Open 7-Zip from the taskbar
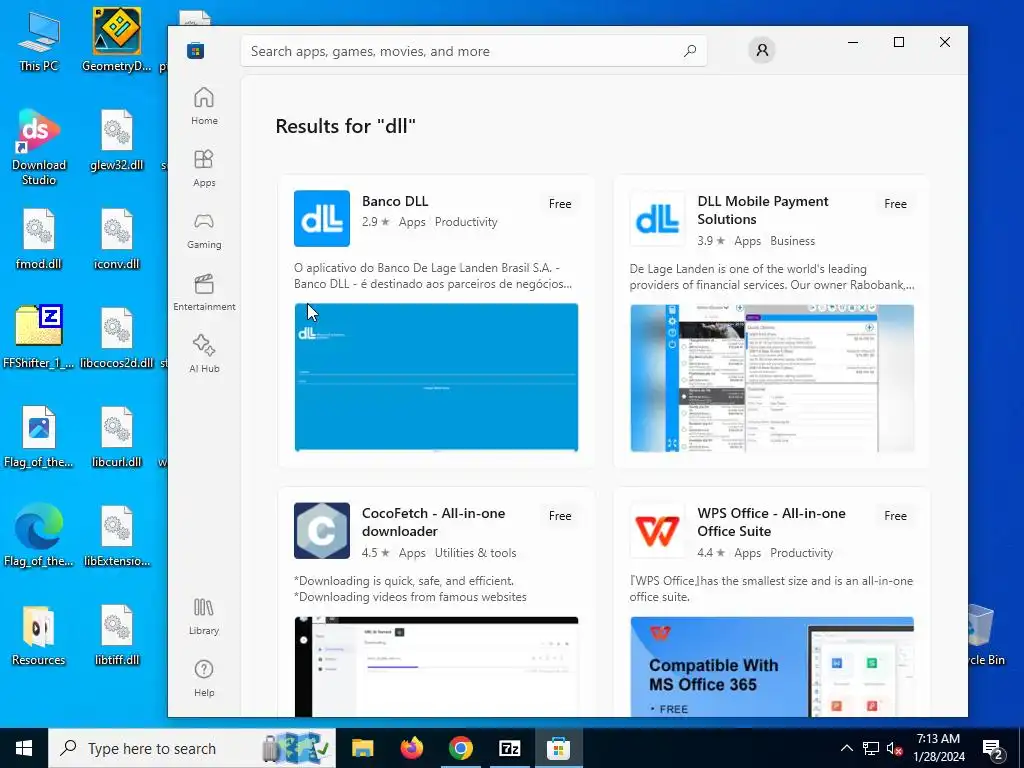 [509, 748]
